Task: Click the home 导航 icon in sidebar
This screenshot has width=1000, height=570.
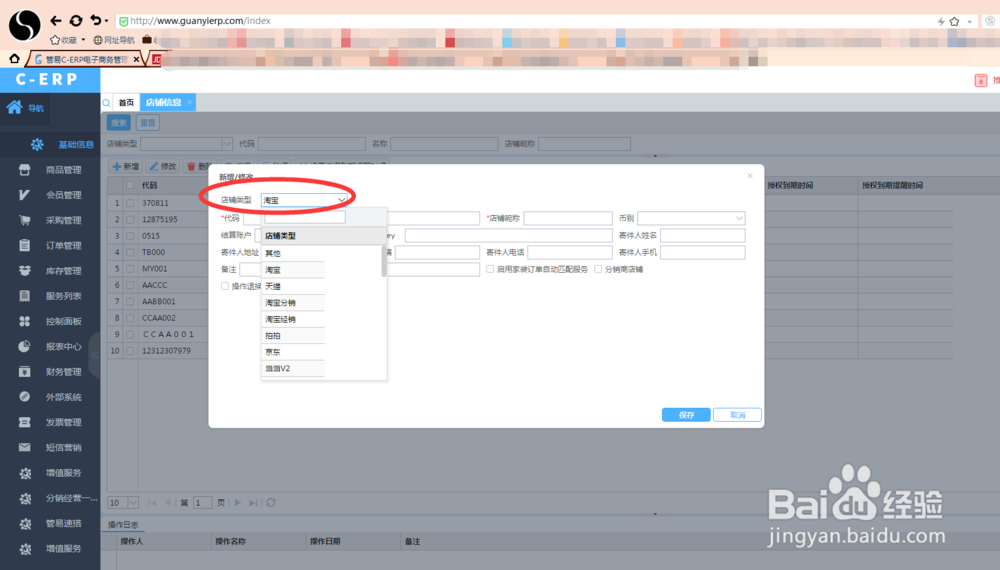Action: pos(14,107)
